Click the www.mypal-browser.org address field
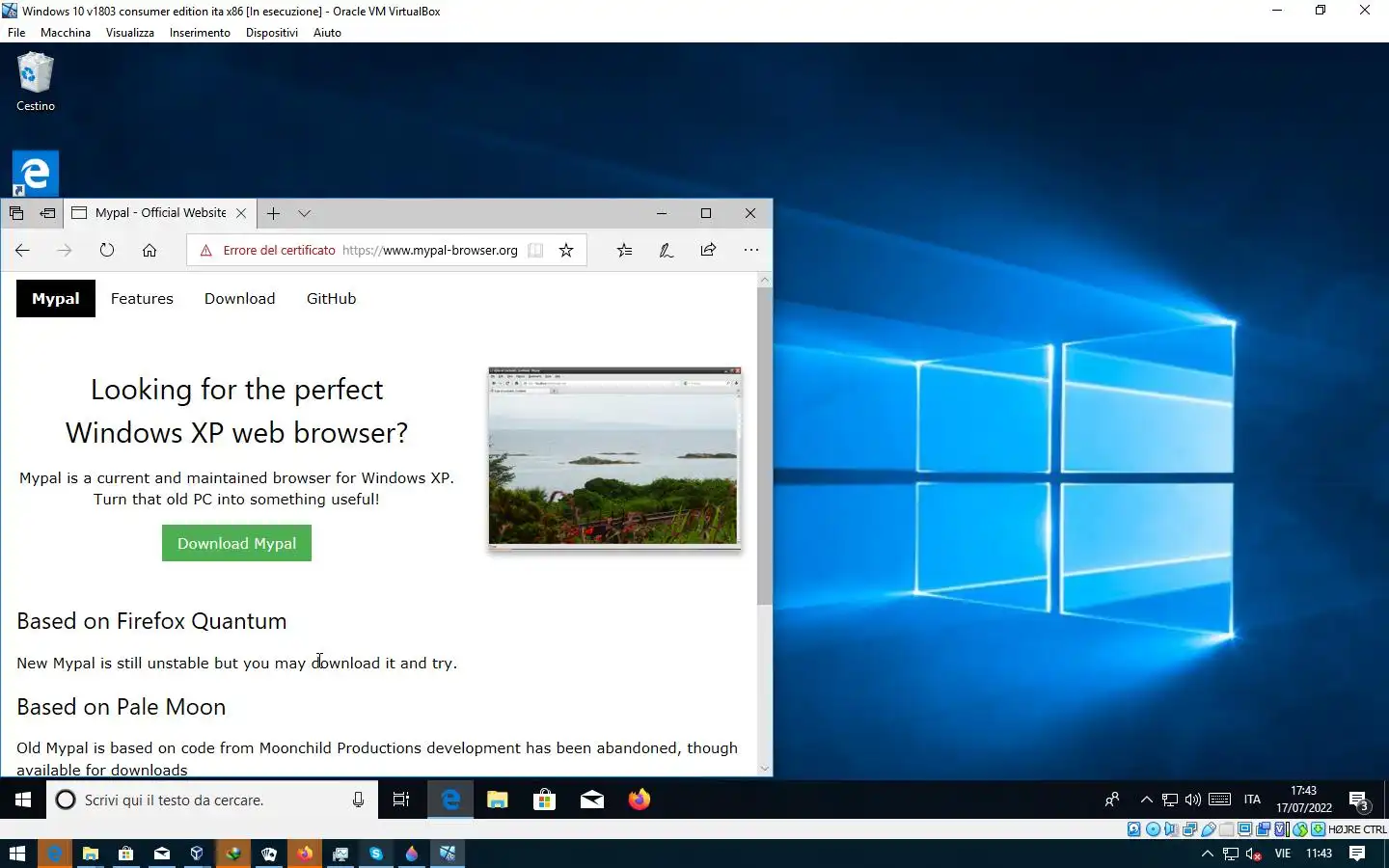Viewport: 1389px width, 868px height. point(430,250)
